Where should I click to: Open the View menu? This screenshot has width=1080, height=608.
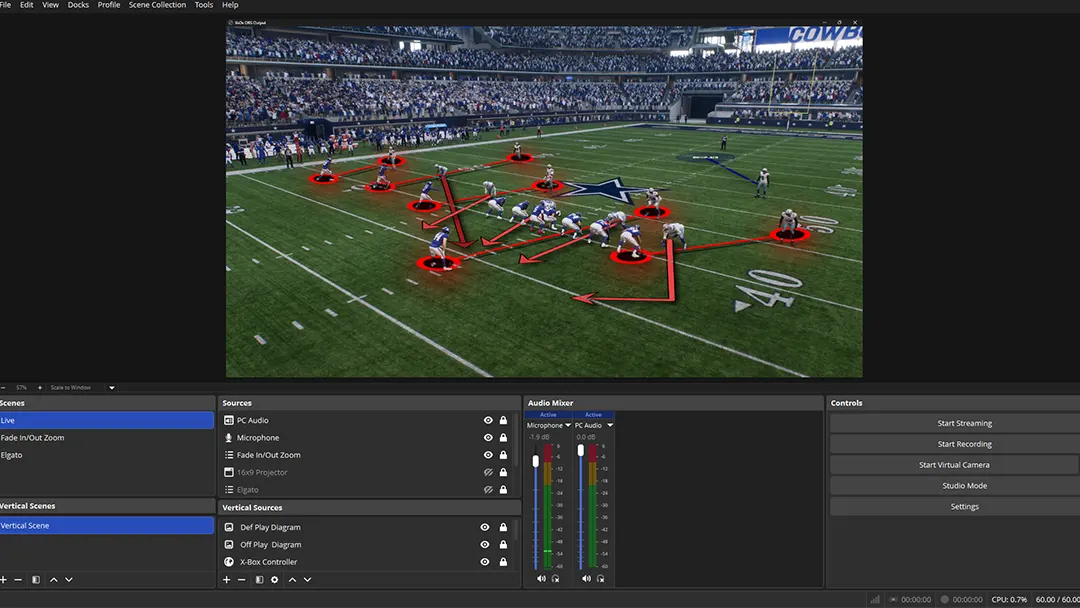50,5
